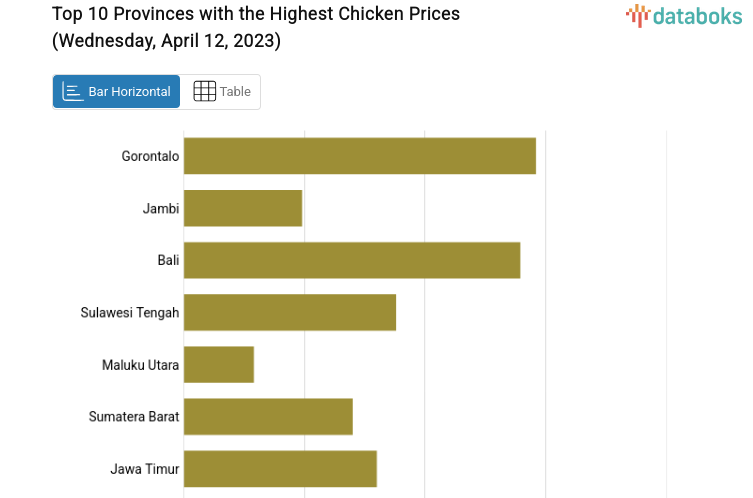The height and width of the screenshot is (498, 753).
Task: Click the Sulawesi Tengah bar
Action: tap(289, 312)
